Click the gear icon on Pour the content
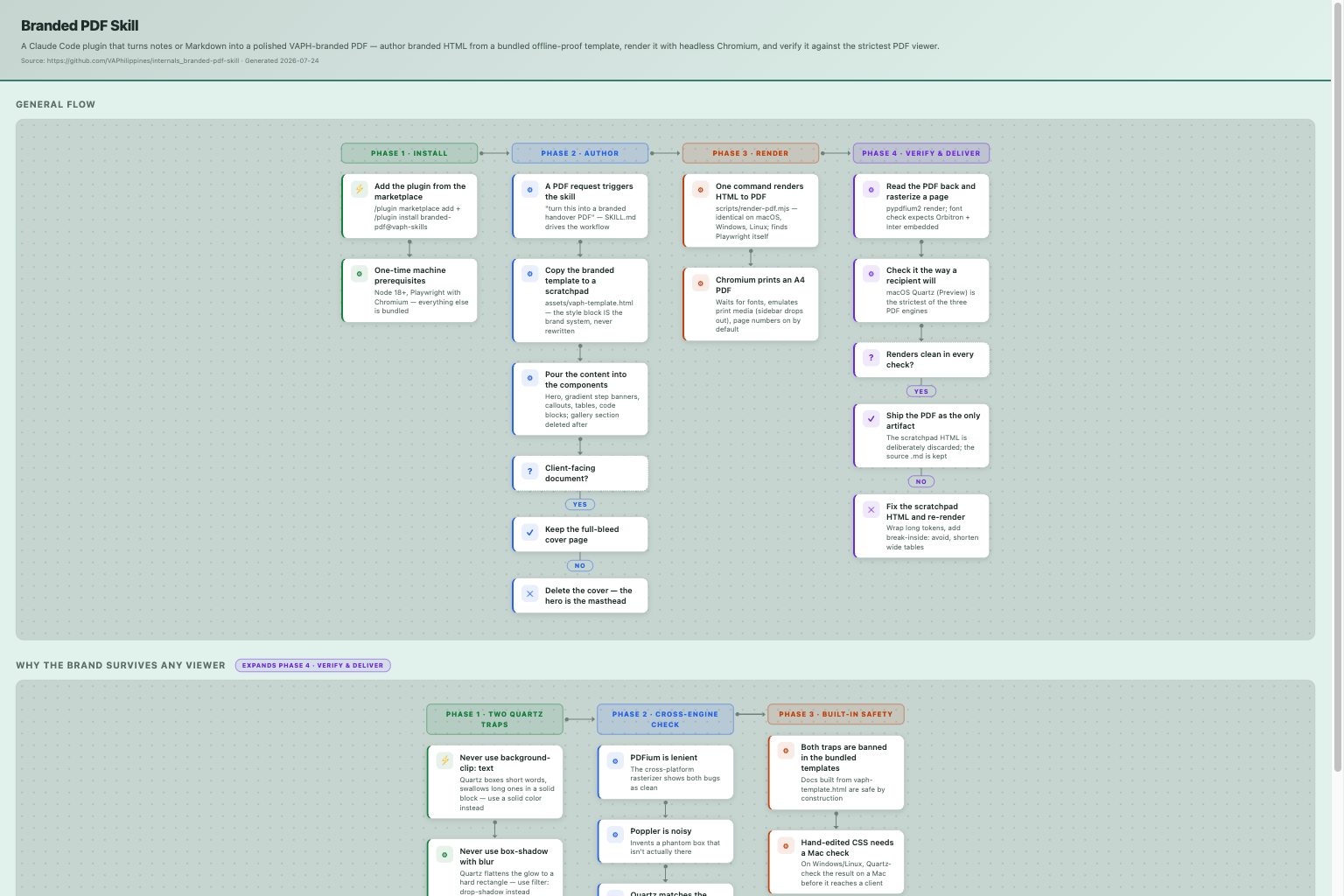This screenshot has height=896, width=1344. click(529, 378)
